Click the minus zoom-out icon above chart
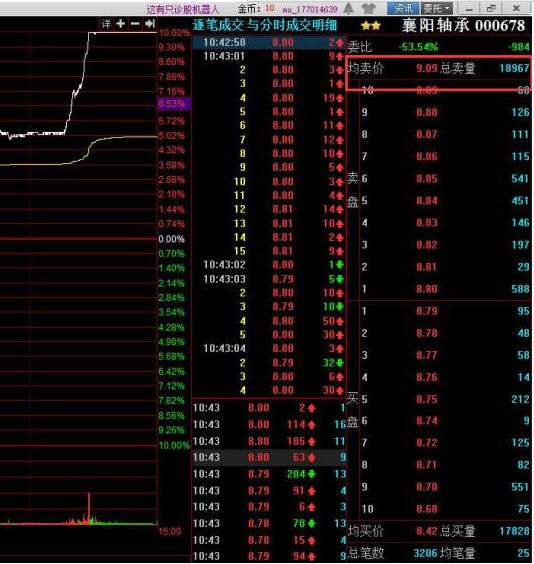534x564 pixels. [135, 24]
